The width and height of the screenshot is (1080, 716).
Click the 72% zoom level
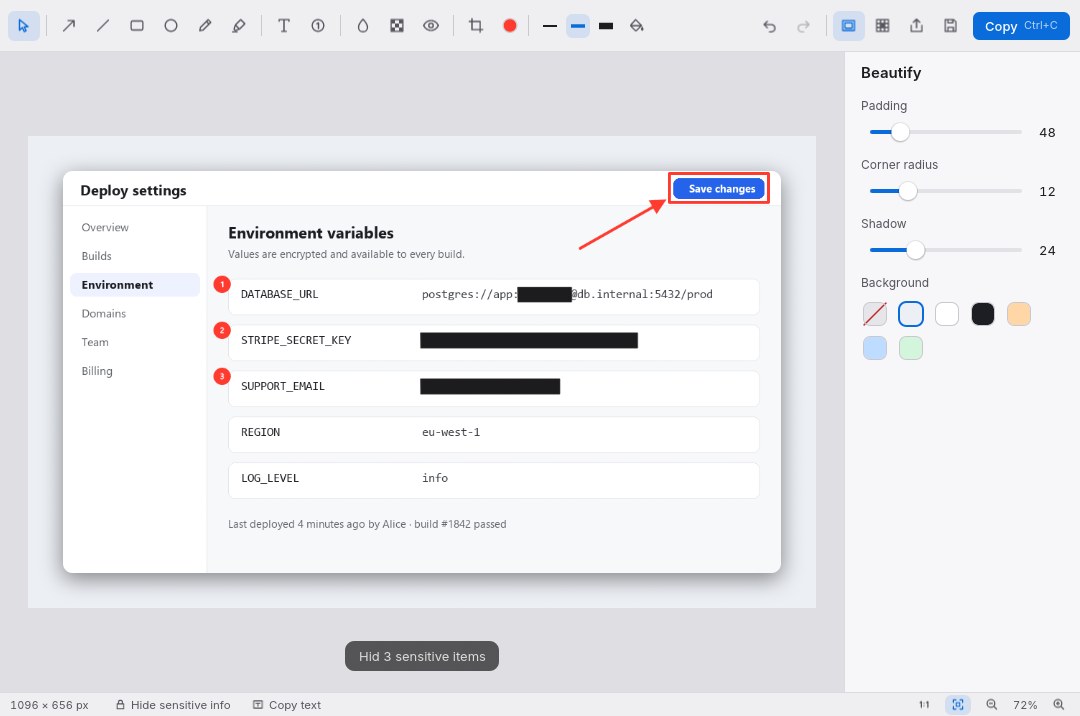pyautogui.click(x=1025, y=705)
